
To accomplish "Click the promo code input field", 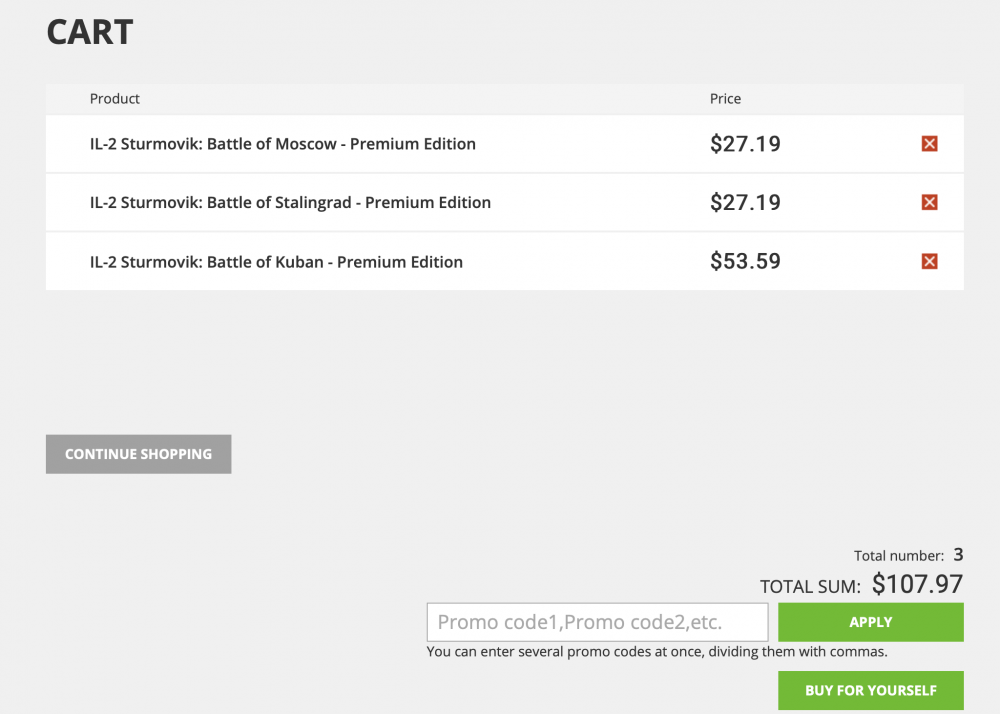I will (x=597, y=621).
